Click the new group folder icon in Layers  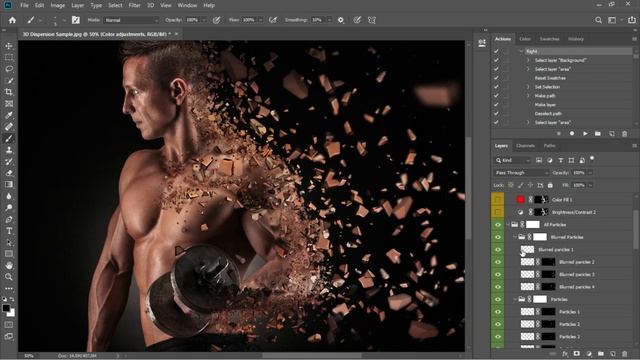[601, 353]
